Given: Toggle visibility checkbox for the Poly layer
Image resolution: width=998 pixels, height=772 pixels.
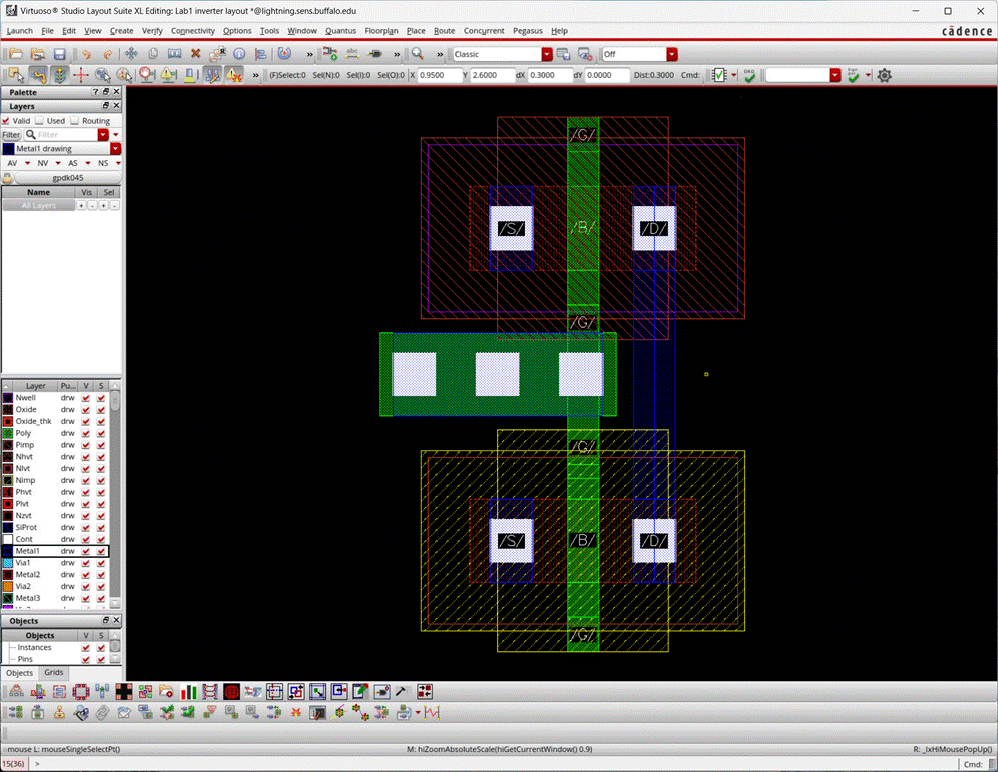Looking at the screenshot, I should click(x=88, y=432).
